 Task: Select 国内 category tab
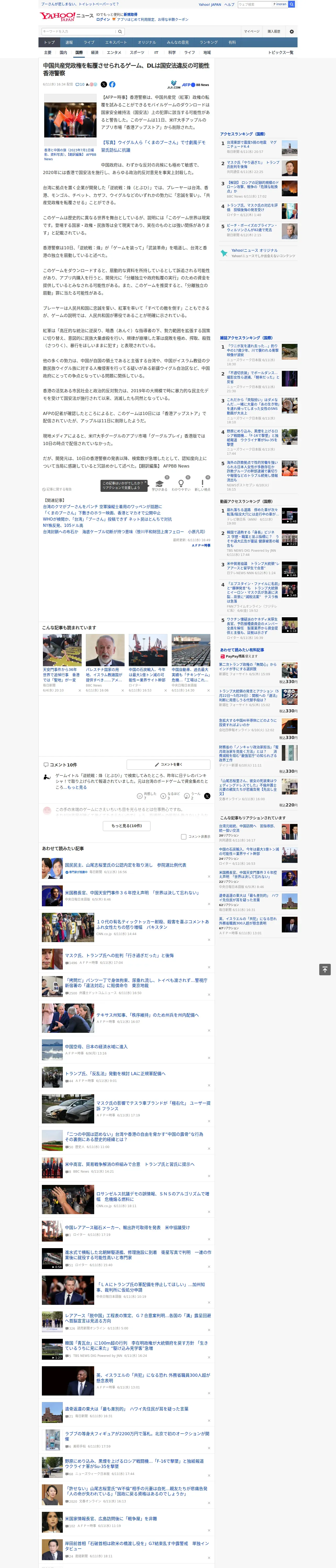click(63, 52)
